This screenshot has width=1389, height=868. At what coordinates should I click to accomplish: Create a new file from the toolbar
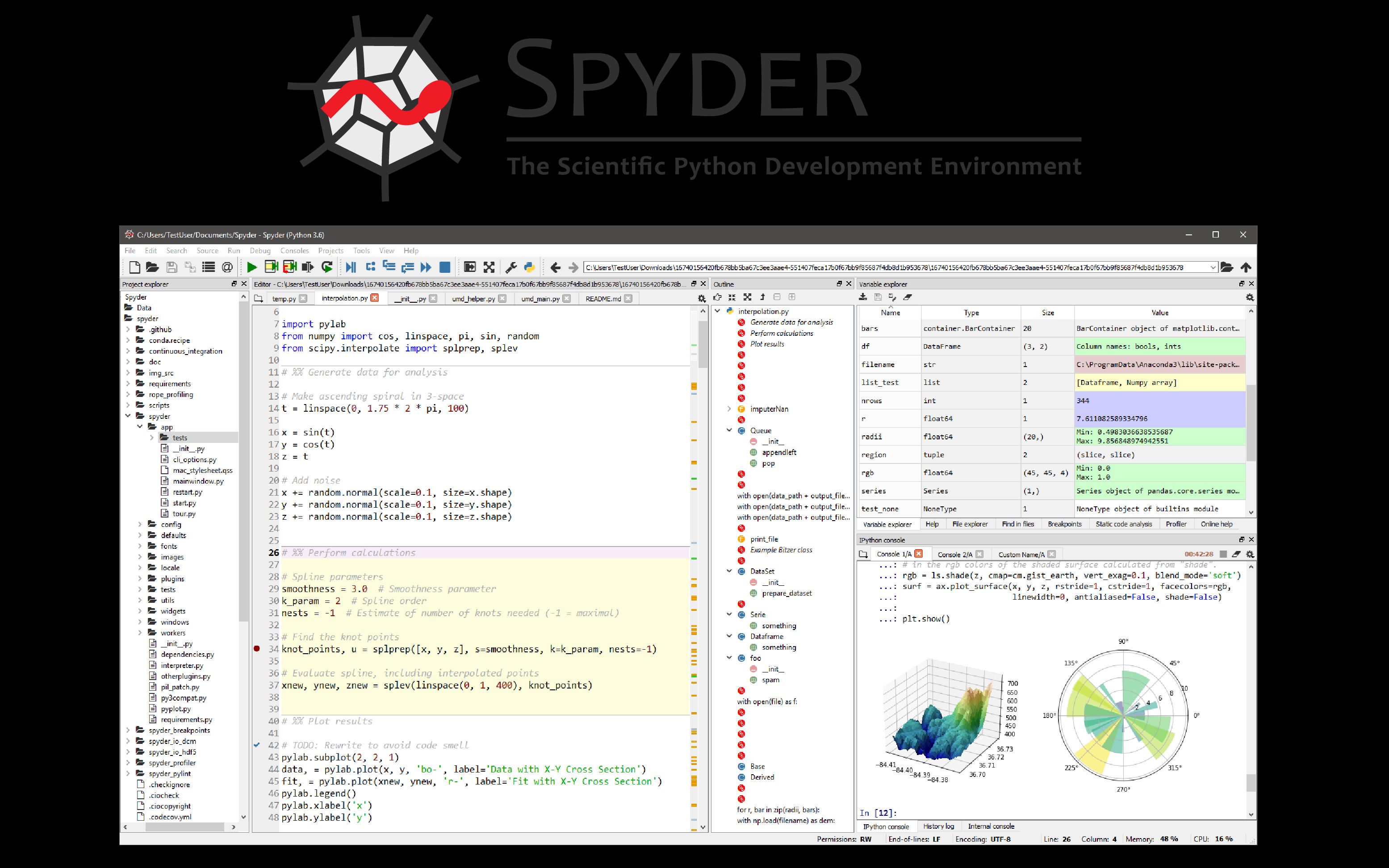(134, 267)
